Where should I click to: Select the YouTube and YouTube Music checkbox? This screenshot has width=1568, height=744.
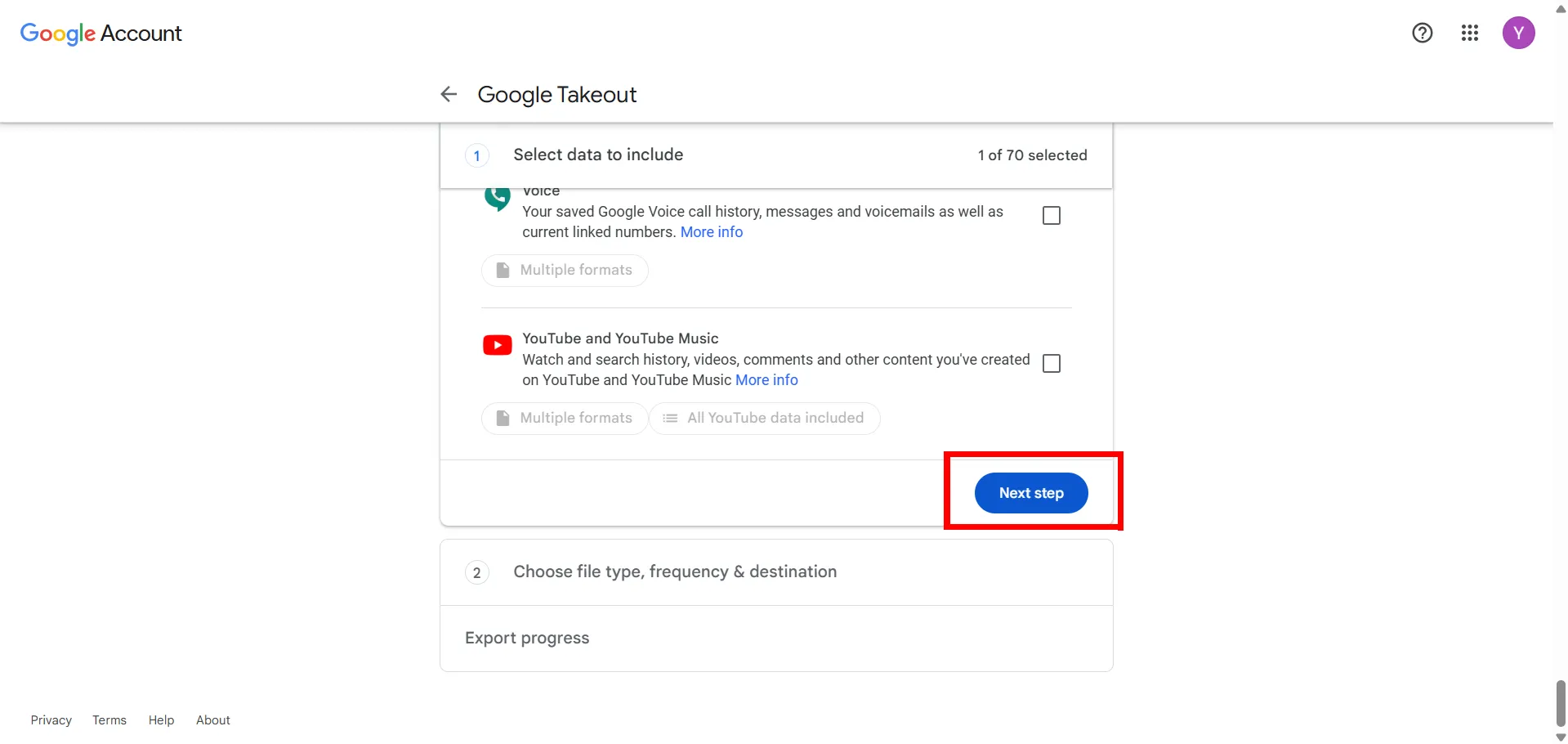tap(1051, 363)
